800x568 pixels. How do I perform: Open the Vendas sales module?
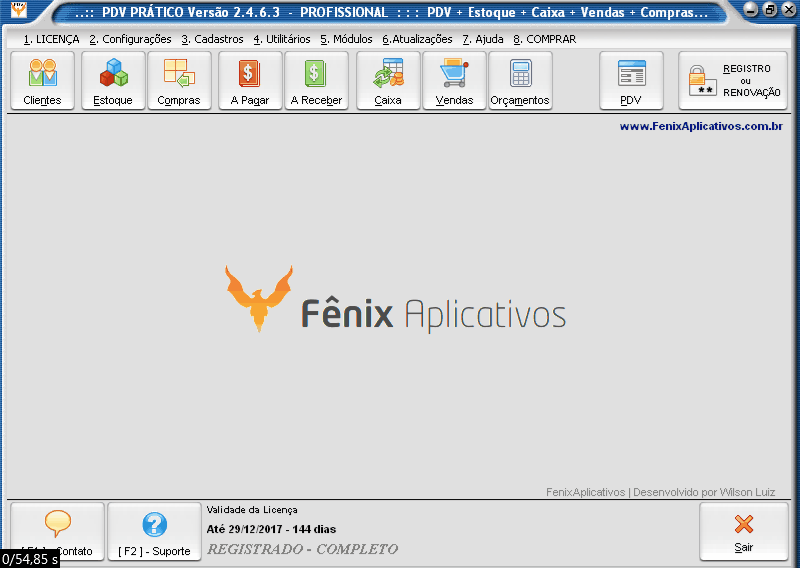click(x=454, y=80)
